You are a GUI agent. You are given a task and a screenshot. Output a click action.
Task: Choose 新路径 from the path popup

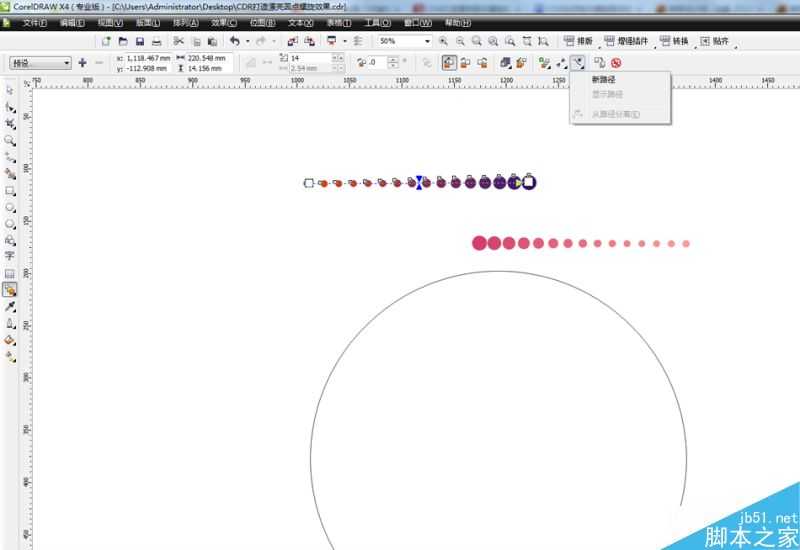[x=603, y=79]
